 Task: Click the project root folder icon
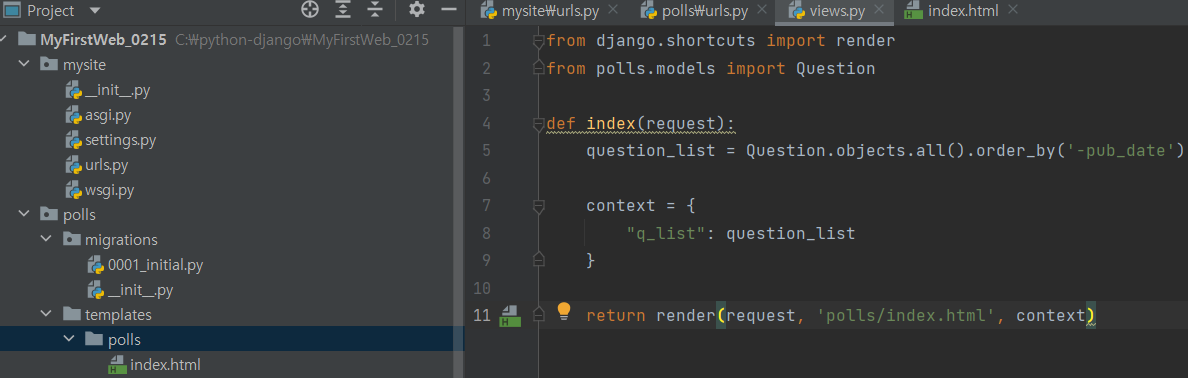(27, 39)
